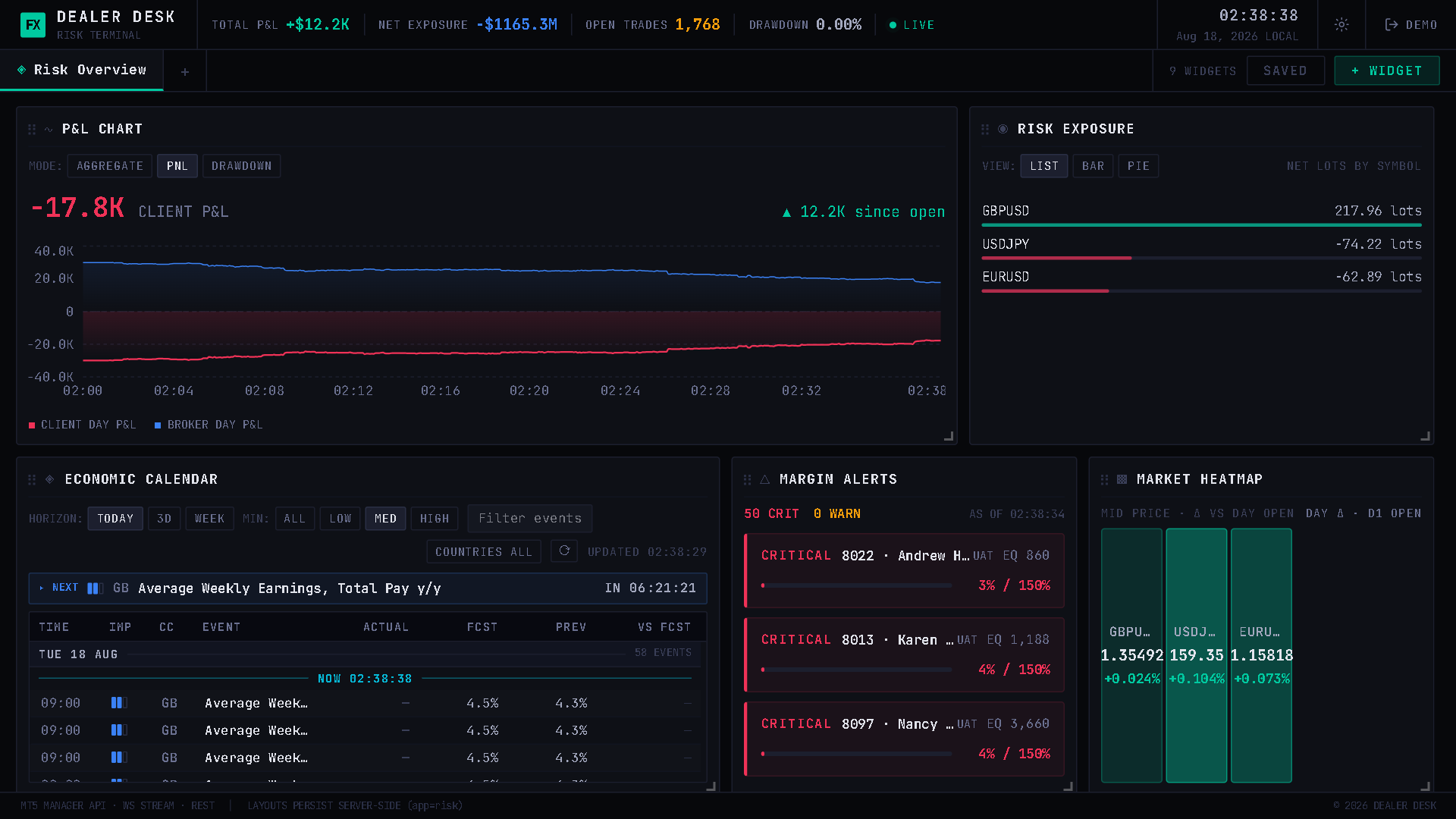Switch chart mode to AGGREGATE
This screenshot has width=1456, height=819.
110,166
